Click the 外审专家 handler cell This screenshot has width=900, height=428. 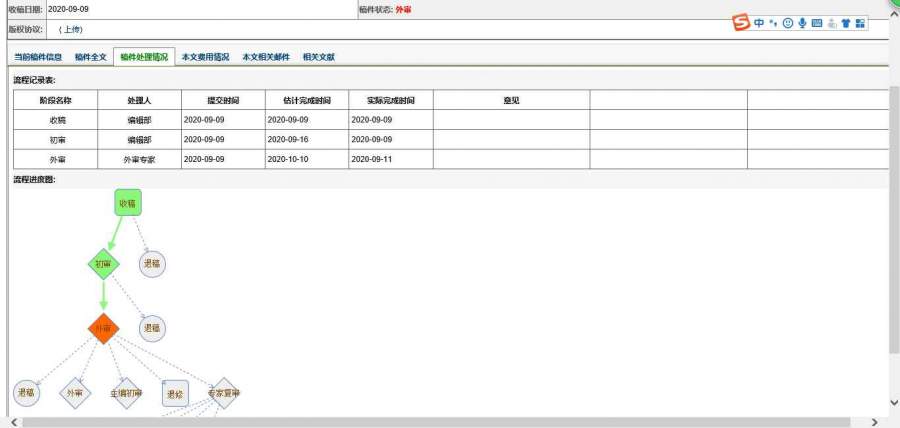139,159
